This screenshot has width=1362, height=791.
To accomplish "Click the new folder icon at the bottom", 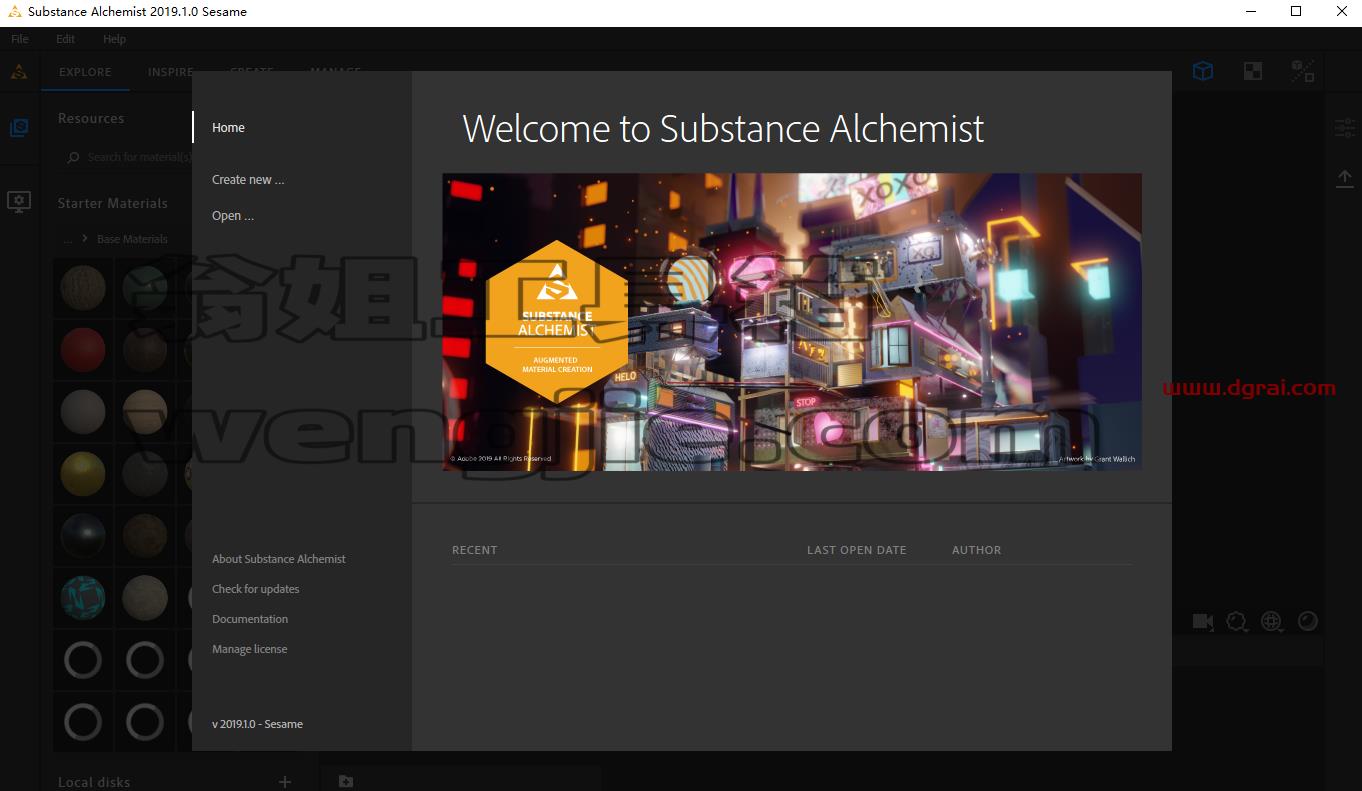I will pos(345,781).
